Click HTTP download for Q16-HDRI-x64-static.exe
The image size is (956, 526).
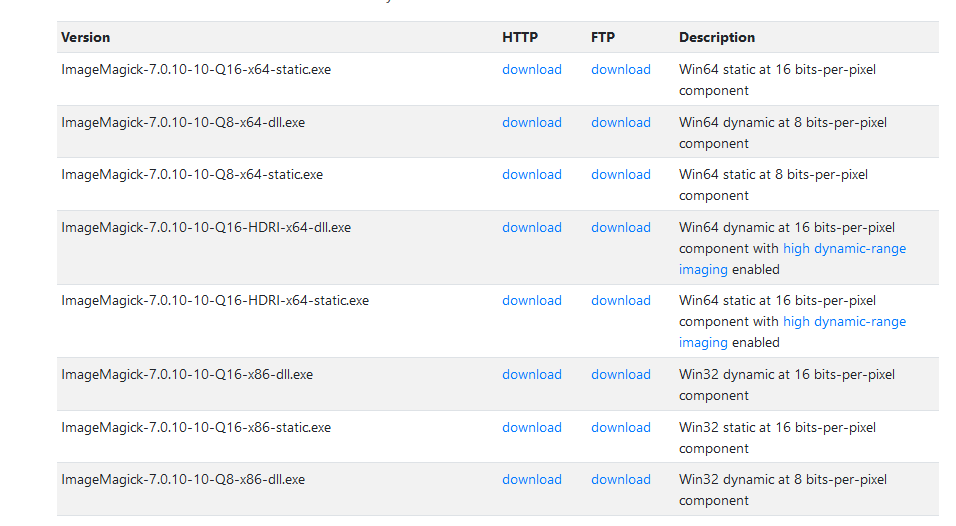tap(532, 301)
